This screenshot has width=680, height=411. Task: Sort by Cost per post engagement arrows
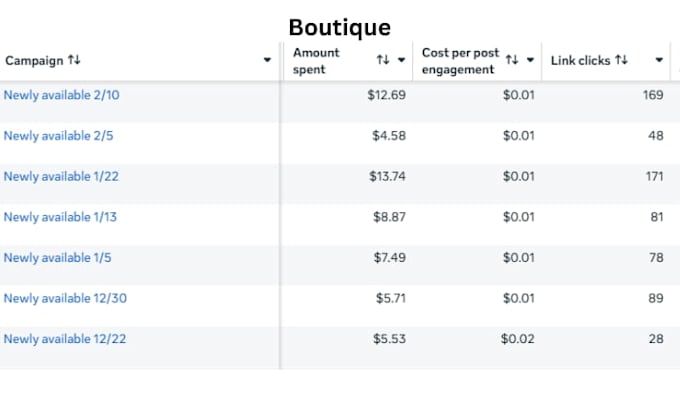click(x=512, y=60)
